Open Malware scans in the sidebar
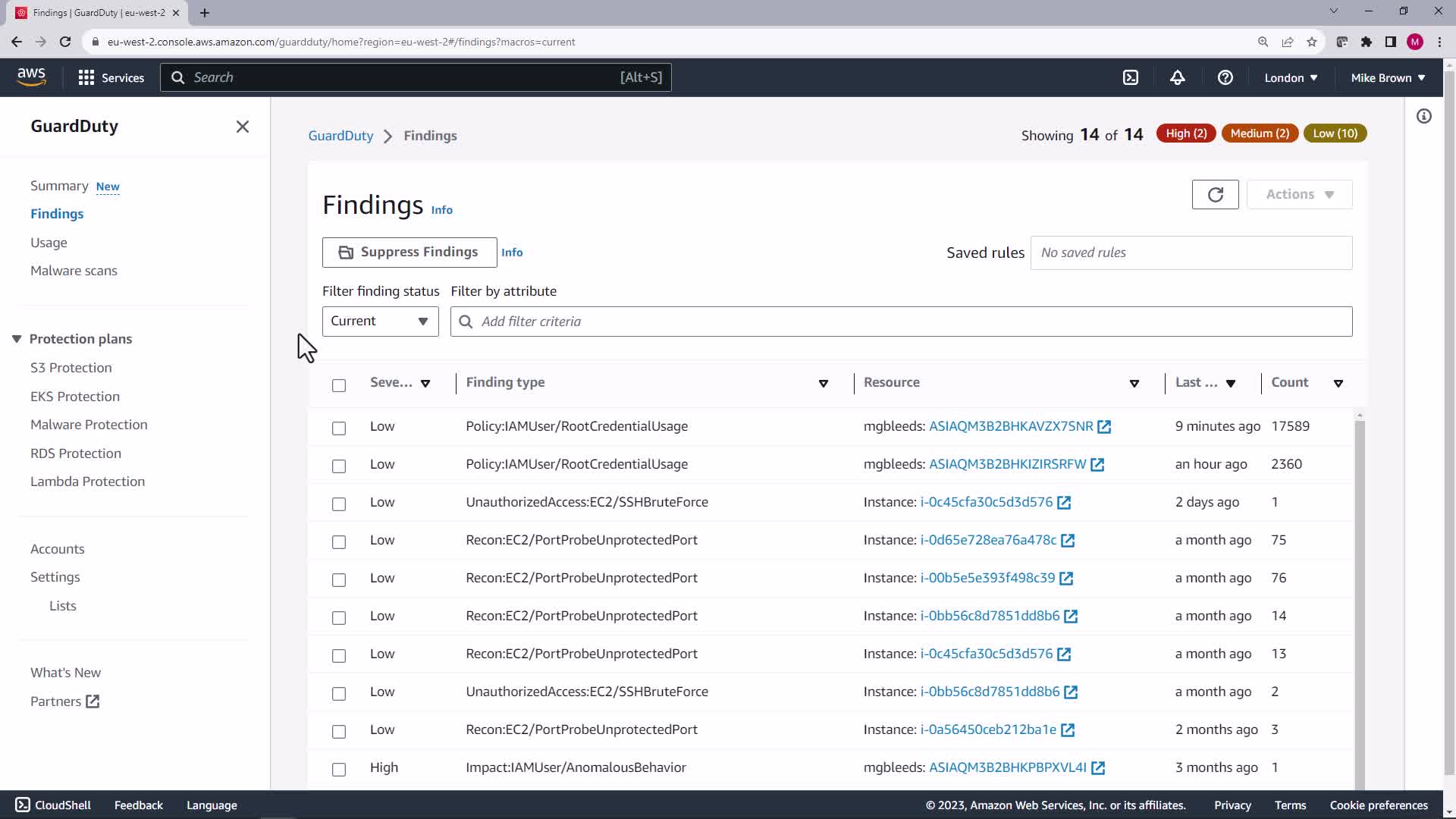The width and height of the screenshot is (1456, 819). [74, 271]
